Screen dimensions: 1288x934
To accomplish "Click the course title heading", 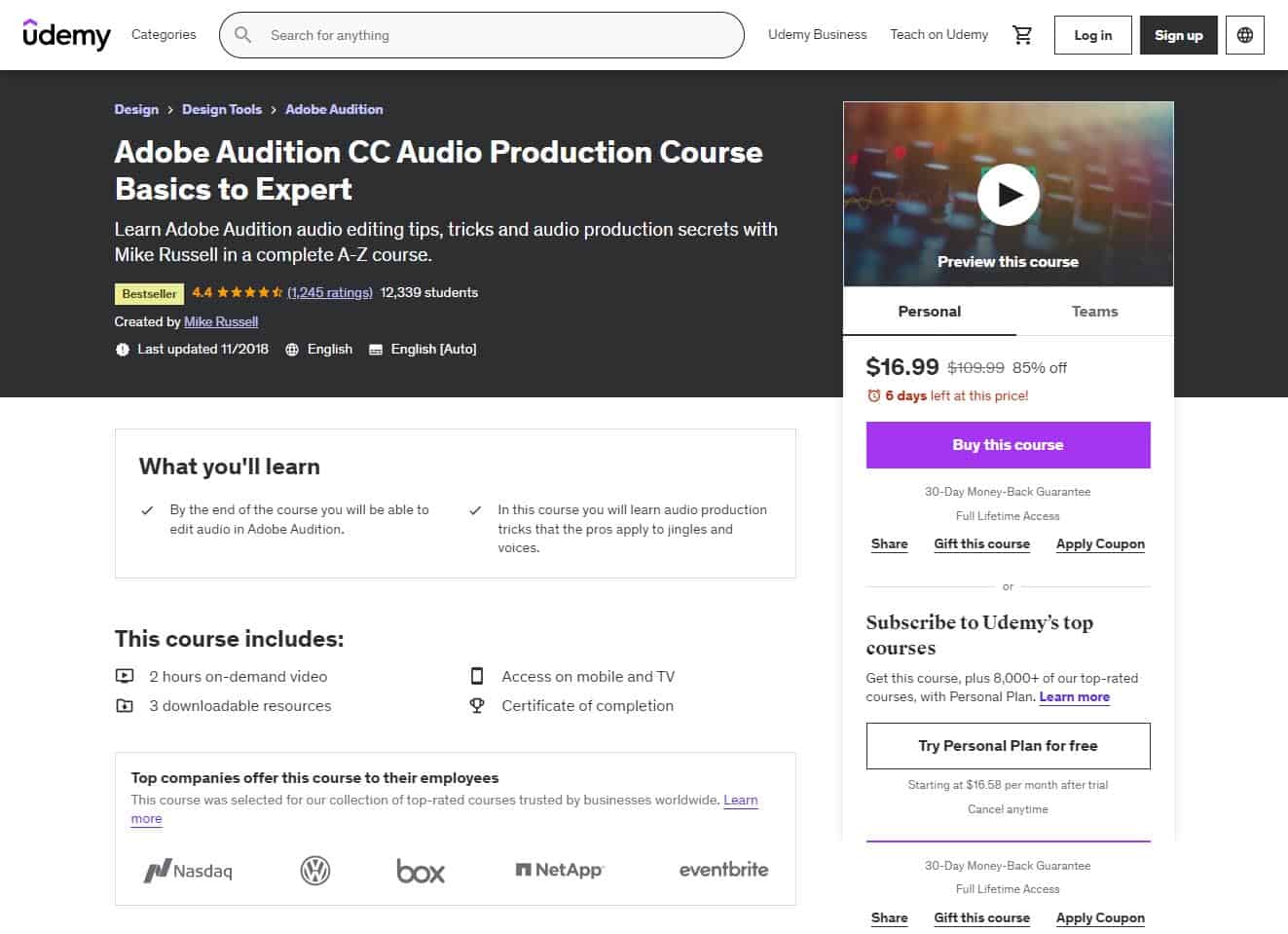I will pos(439,170).
